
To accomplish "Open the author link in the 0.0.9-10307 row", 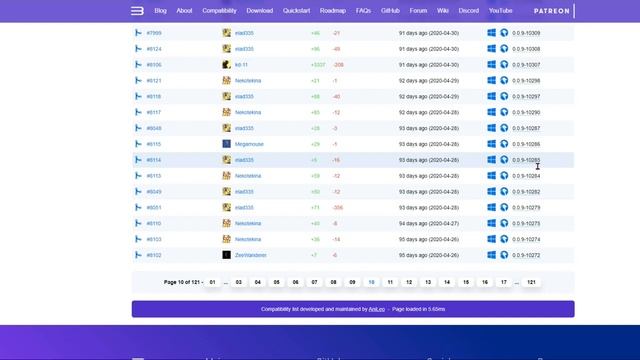I will [241, 64].
